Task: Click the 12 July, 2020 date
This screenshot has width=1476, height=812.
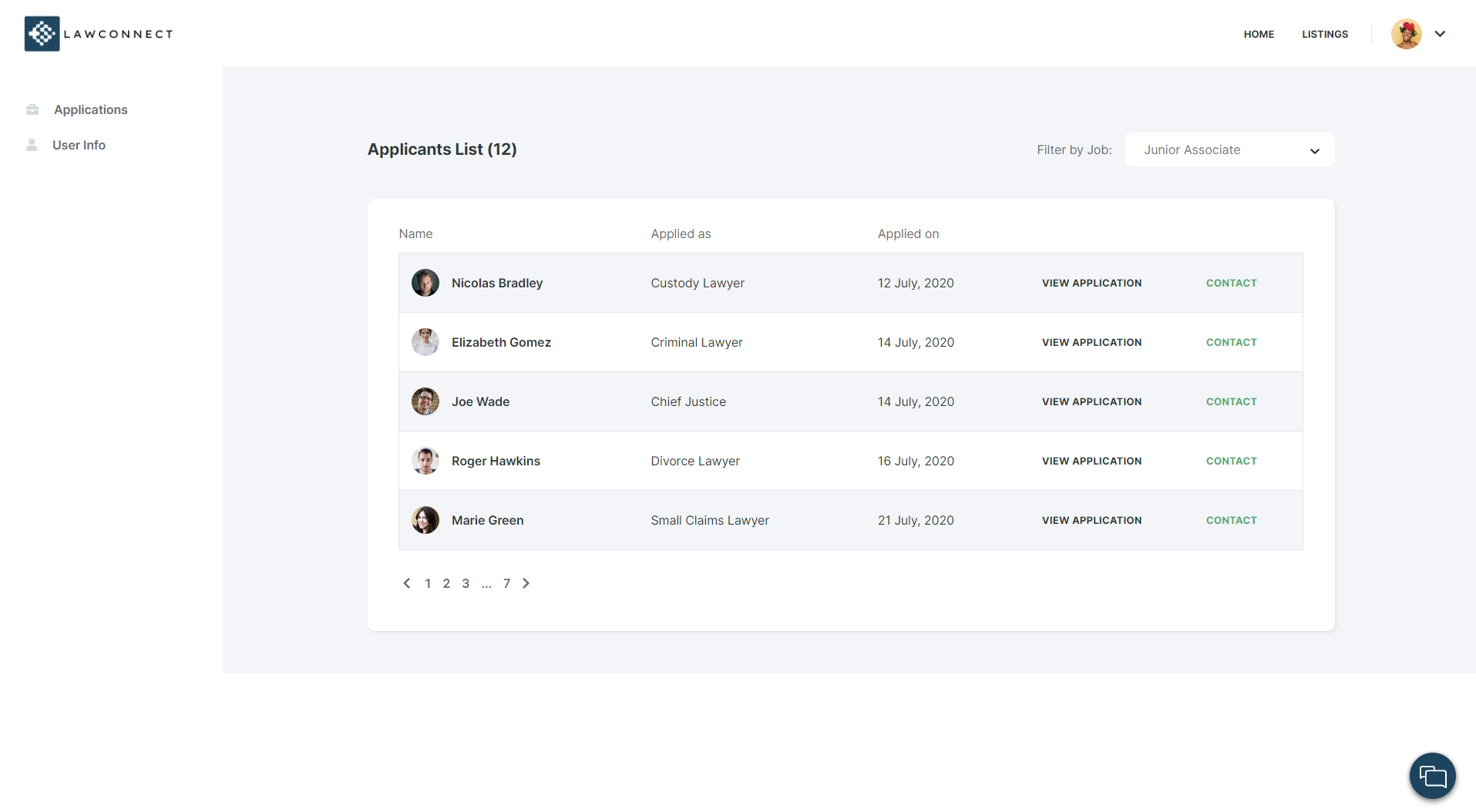Action: coord(916,283)
